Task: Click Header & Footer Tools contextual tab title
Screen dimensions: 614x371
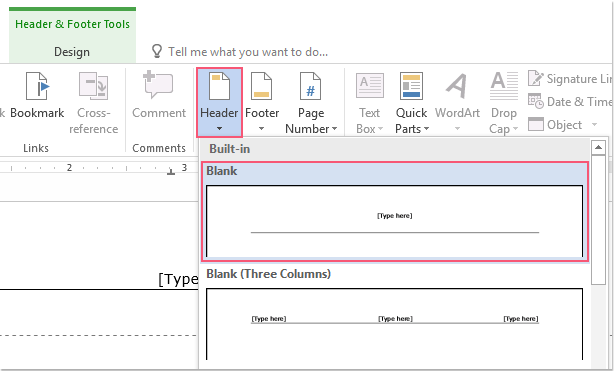Action: (72, 24)
